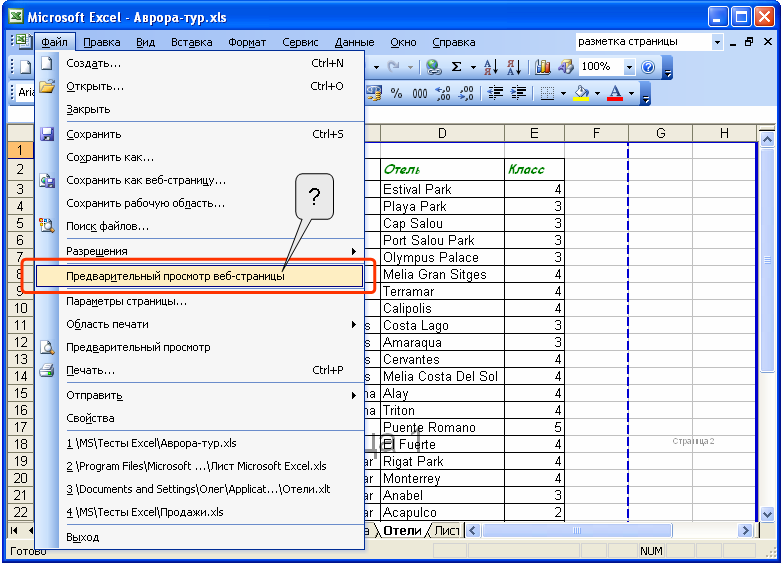Image resolution: width=784 pixels, height=565 pixels.
Task: Launch the Chart Wizard icon
Action: click(542, 66)
